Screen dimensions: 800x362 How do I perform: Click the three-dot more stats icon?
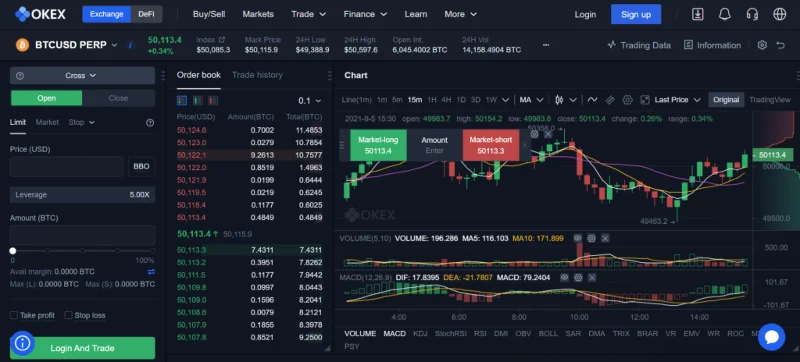[546, 45]
